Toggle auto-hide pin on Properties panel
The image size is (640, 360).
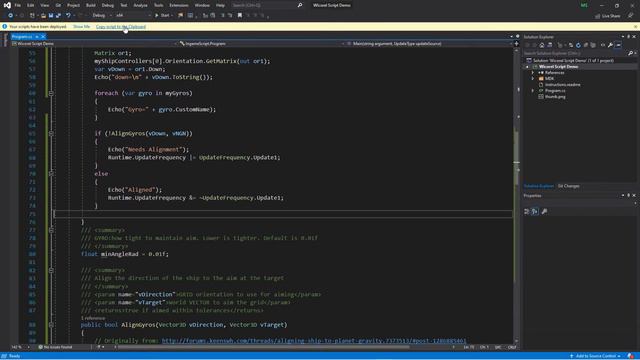[x=629, y=196]
